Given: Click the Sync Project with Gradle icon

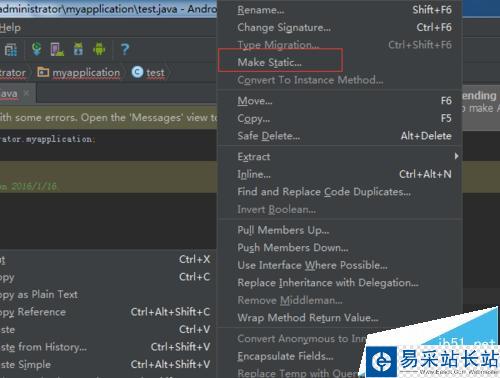Looking at the screenshot, I should pos(37,49).
